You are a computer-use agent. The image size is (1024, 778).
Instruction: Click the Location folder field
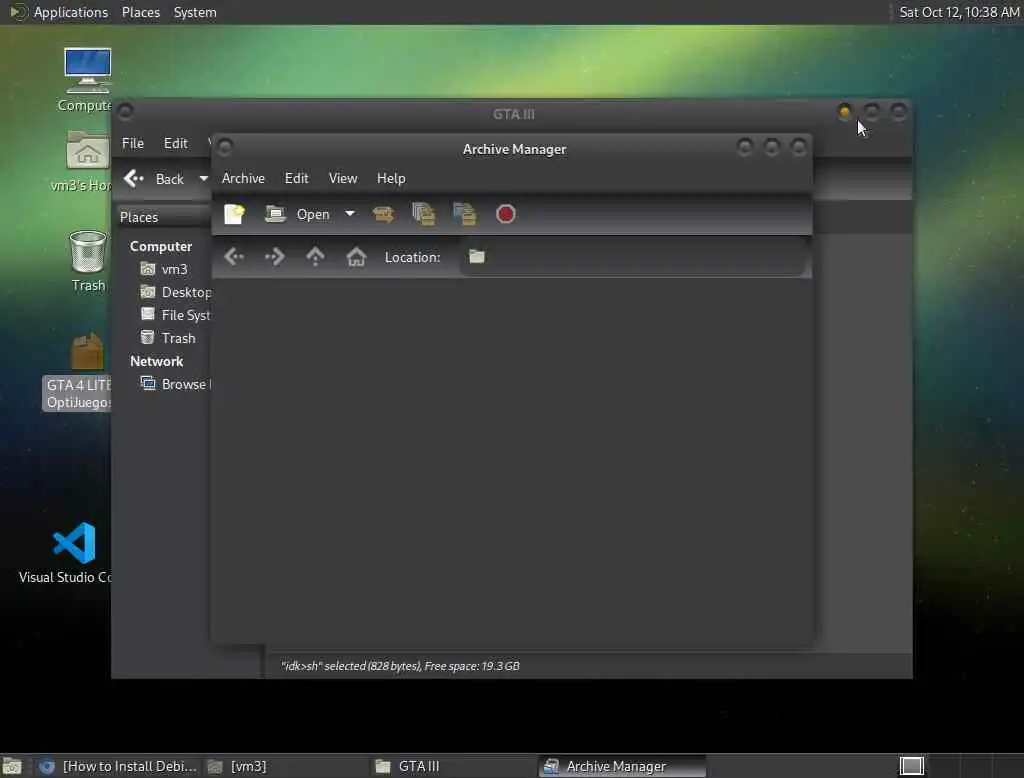coord(633,257)
